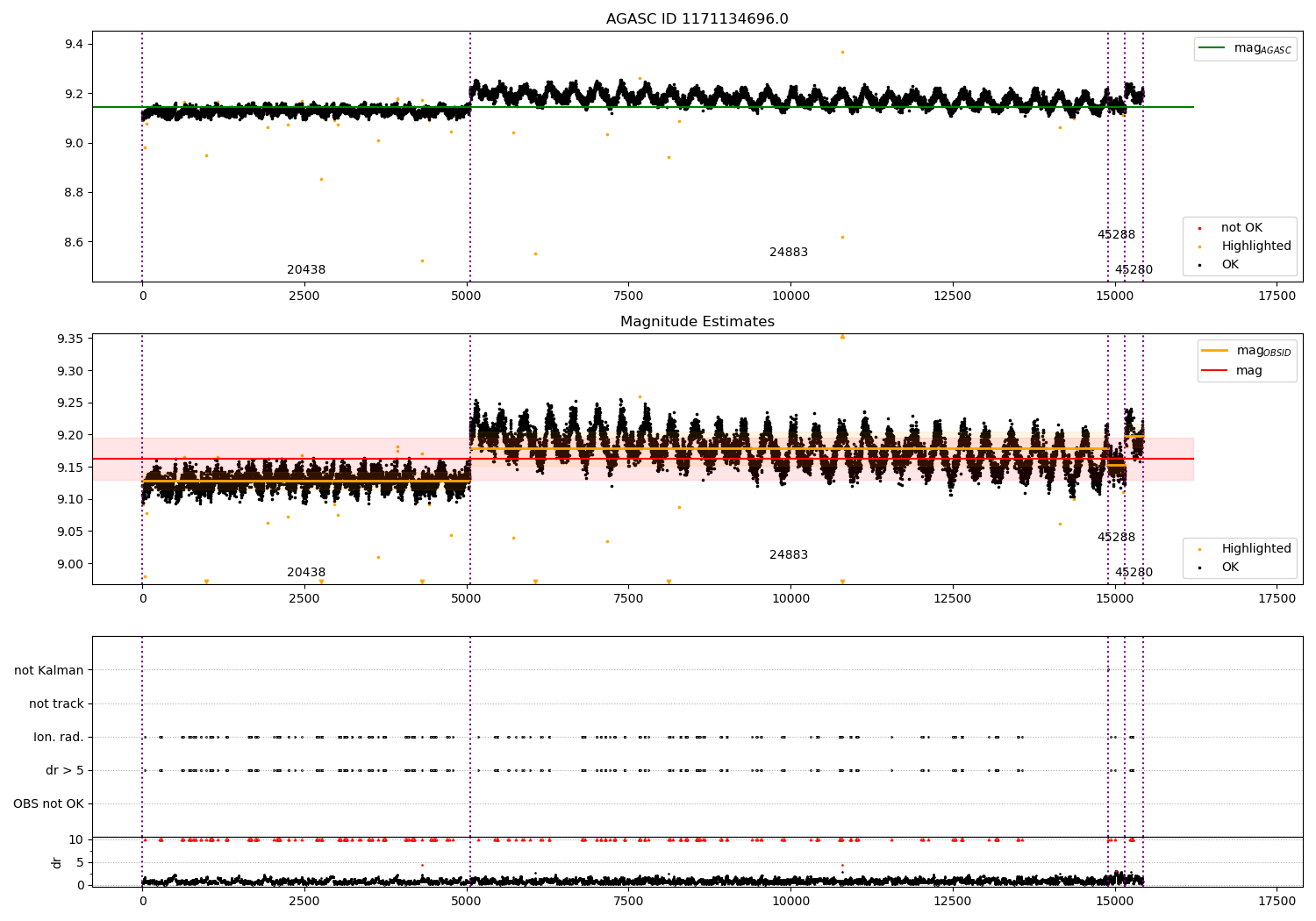Click the orange outlier point at 9.37 magnitude
The height and width of the screenshot is (921, 1316).
[x=842, y=52]
